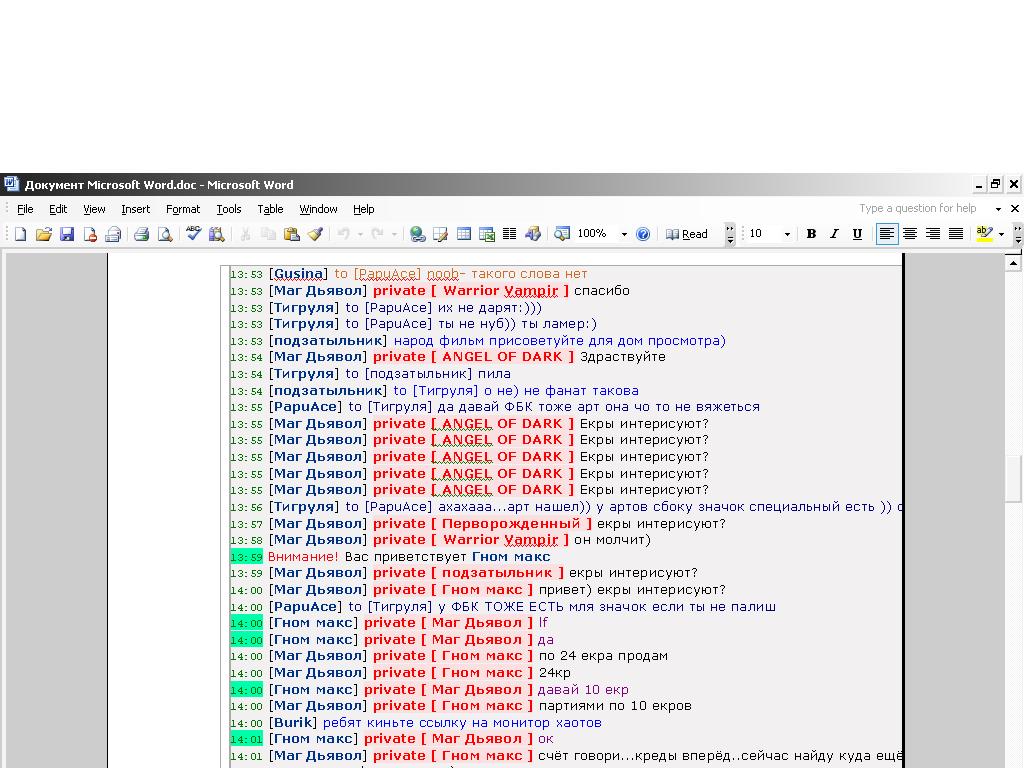Click the Permission icon in the toolbar

[90, 234]
